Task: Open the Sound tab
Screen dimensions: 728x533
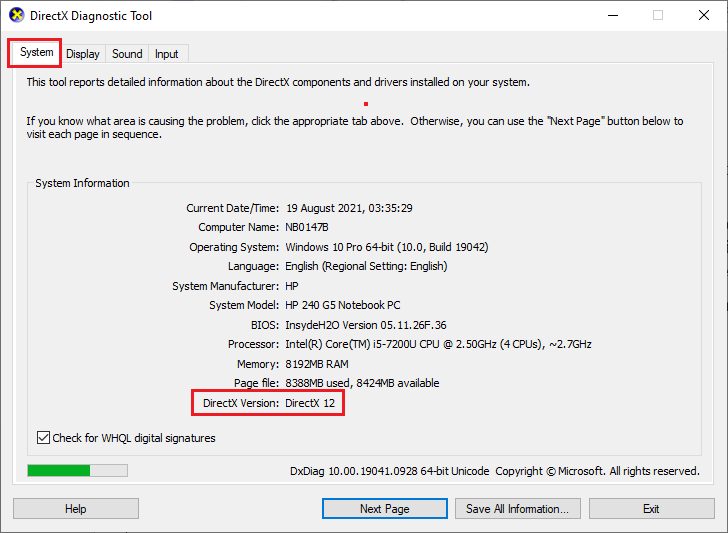Action: 127,54
